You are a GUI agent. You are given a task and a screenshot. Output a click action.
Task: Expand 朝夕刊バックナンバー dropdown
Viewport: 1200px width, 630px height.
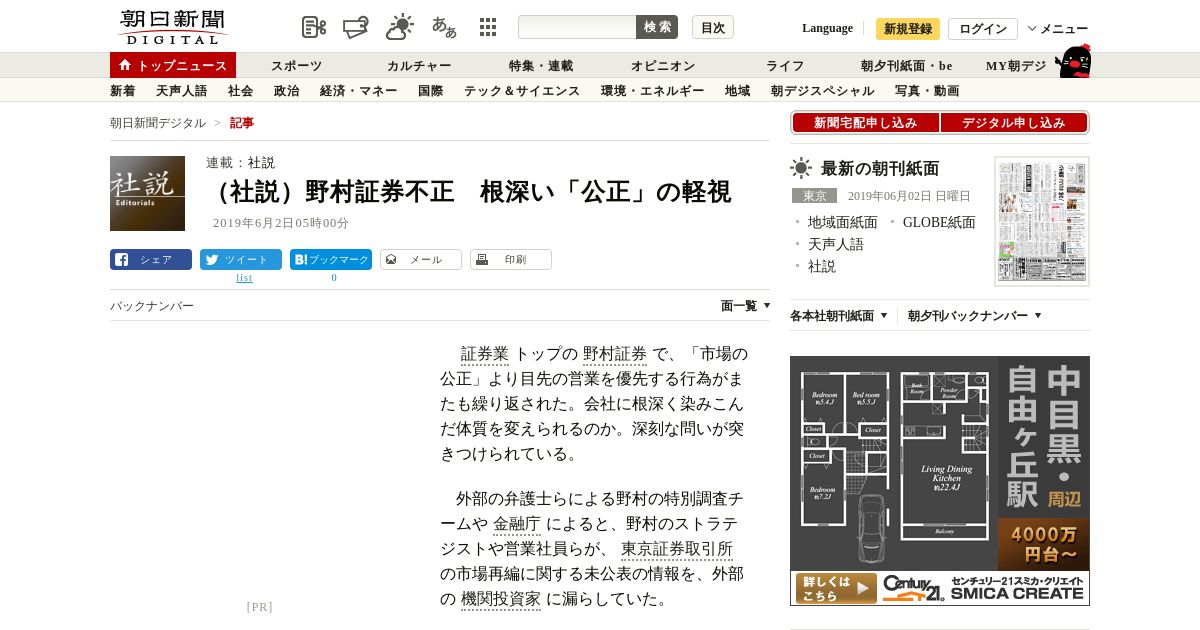tap(975, 316)
